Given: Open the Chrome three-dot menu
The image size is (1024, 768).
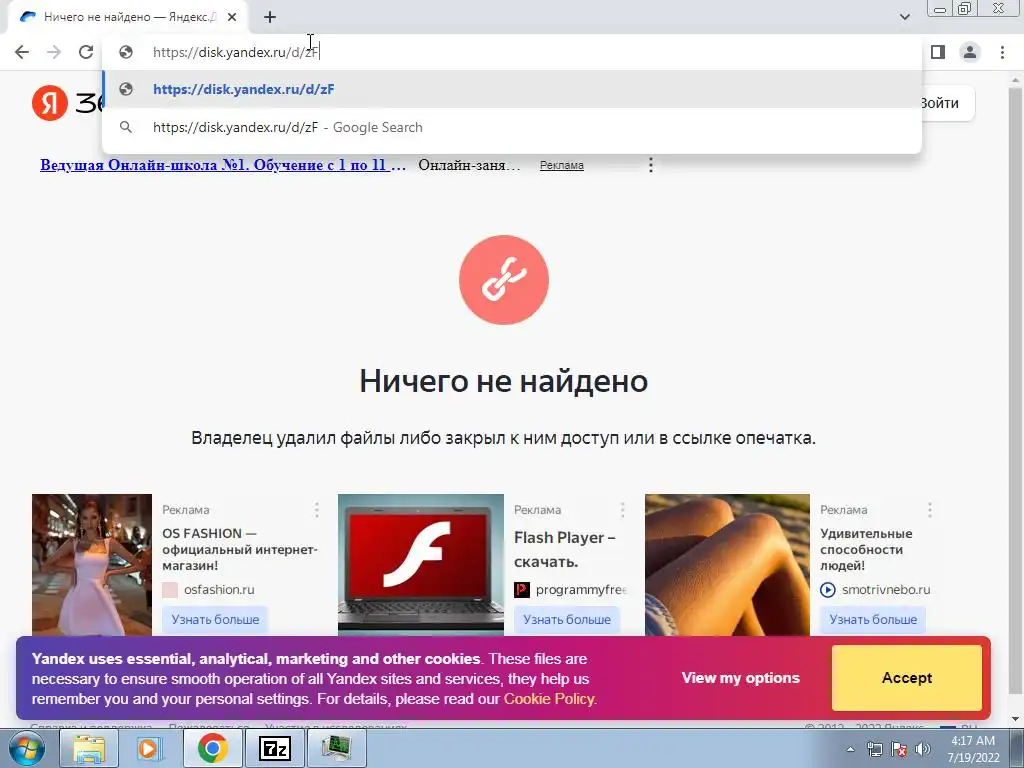Looking at the screenshot, I should coord(1002,52).
